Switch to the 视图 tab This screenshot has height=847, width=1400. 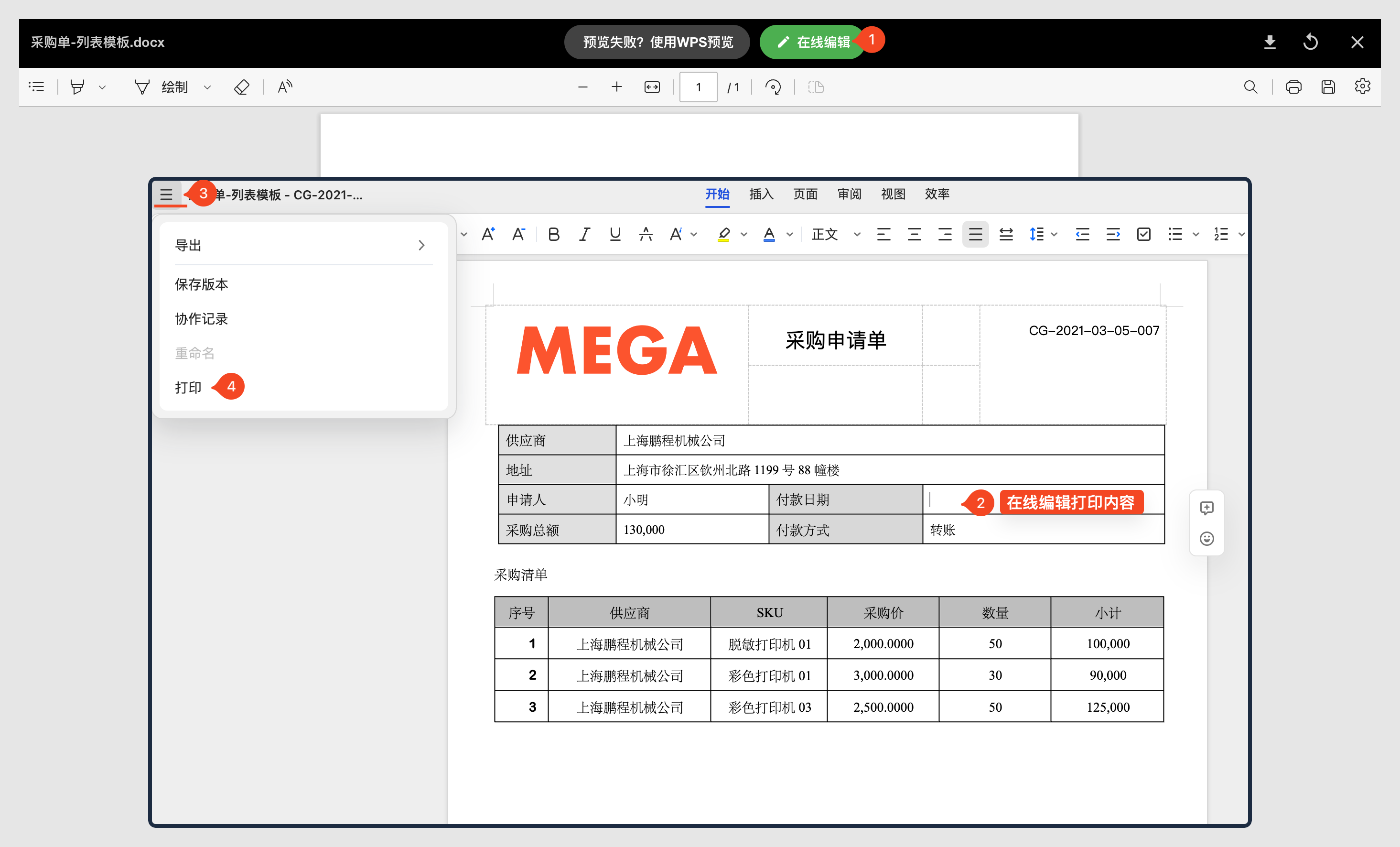[893, 195]
